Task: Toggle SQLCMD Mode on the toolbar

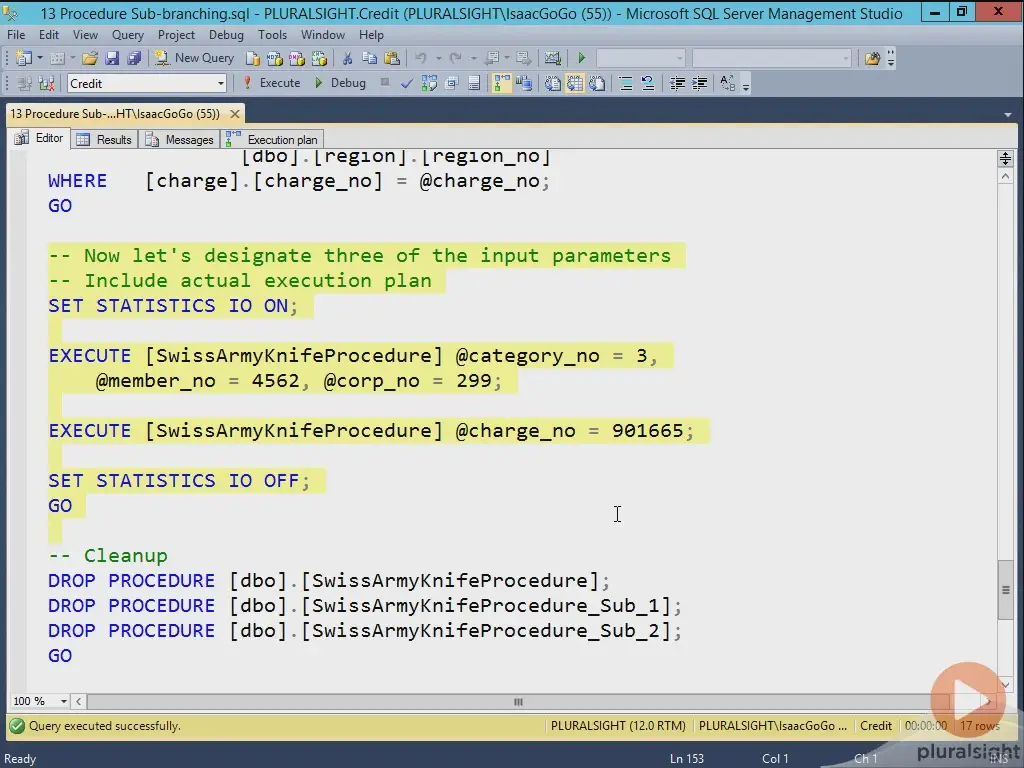Action: click(451, 83)
